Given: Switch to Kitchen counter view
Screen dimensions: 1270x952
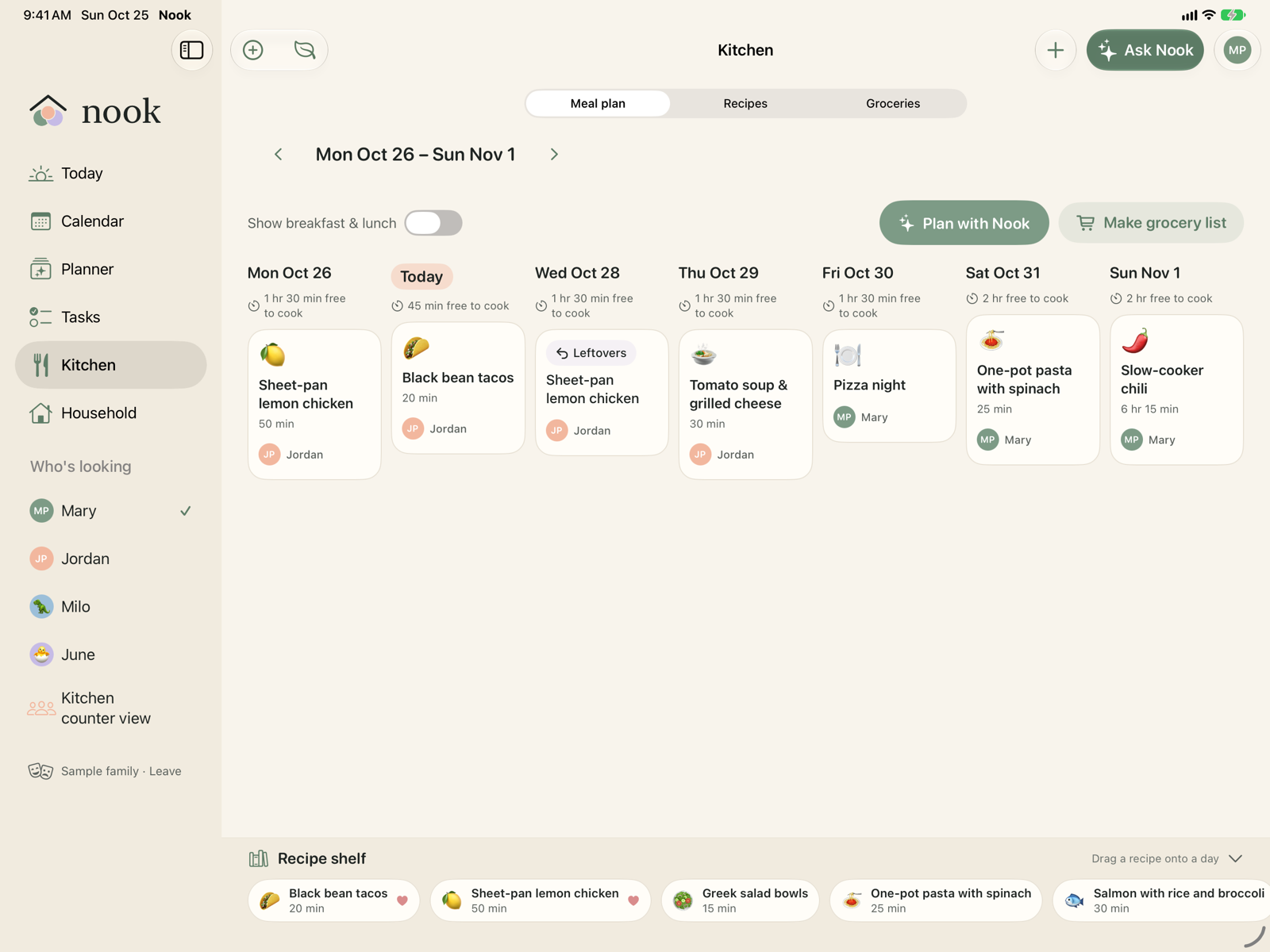Looking at the screenshot, I should [111, 708].
